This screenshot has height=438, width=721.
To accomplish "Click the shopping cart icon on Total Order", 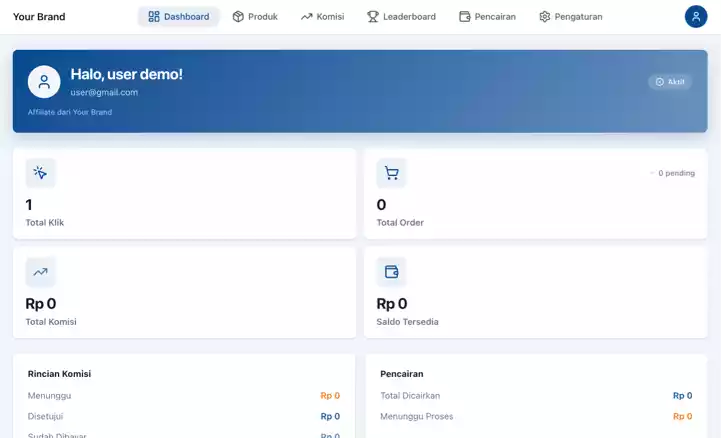I will click(x=391, y=173).
